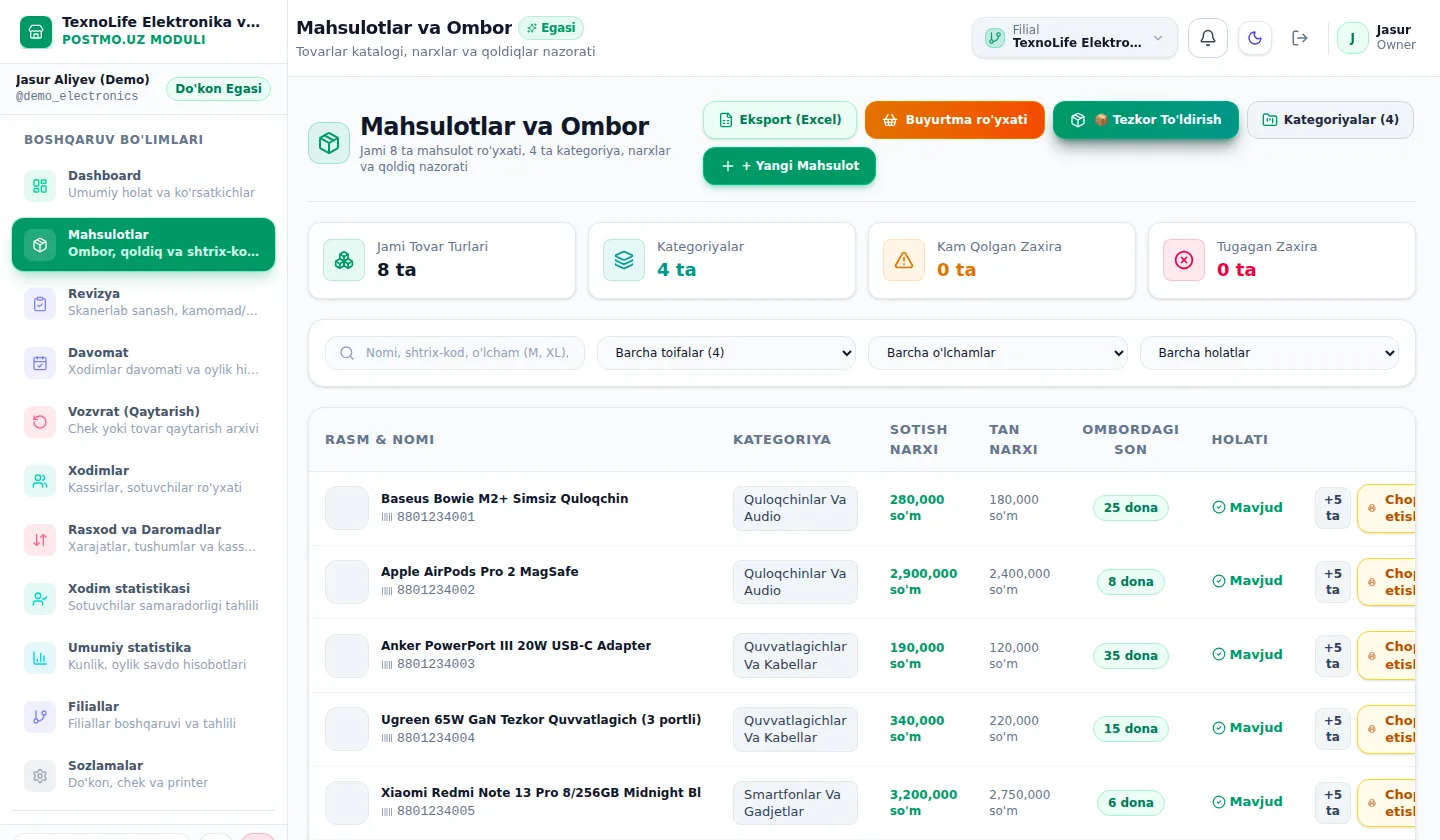Open the Barcha holatlar status dropdown
This screenshot has height=840, width=1440.
pos(1270,353)
